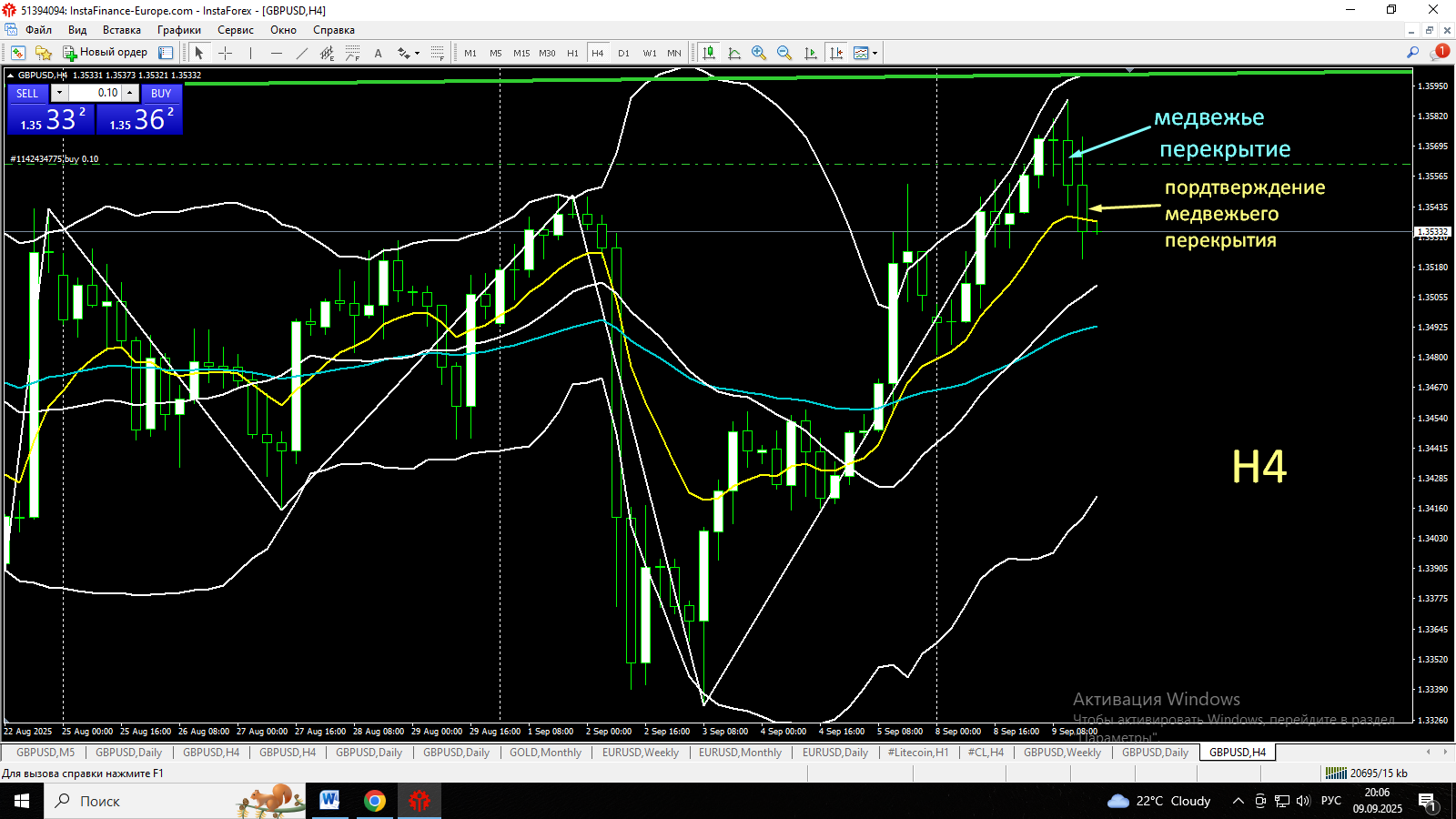Viewport: 1456px width, 819px height.
Task: Open the Market Watch panel icon
Action: click(166, 53)
